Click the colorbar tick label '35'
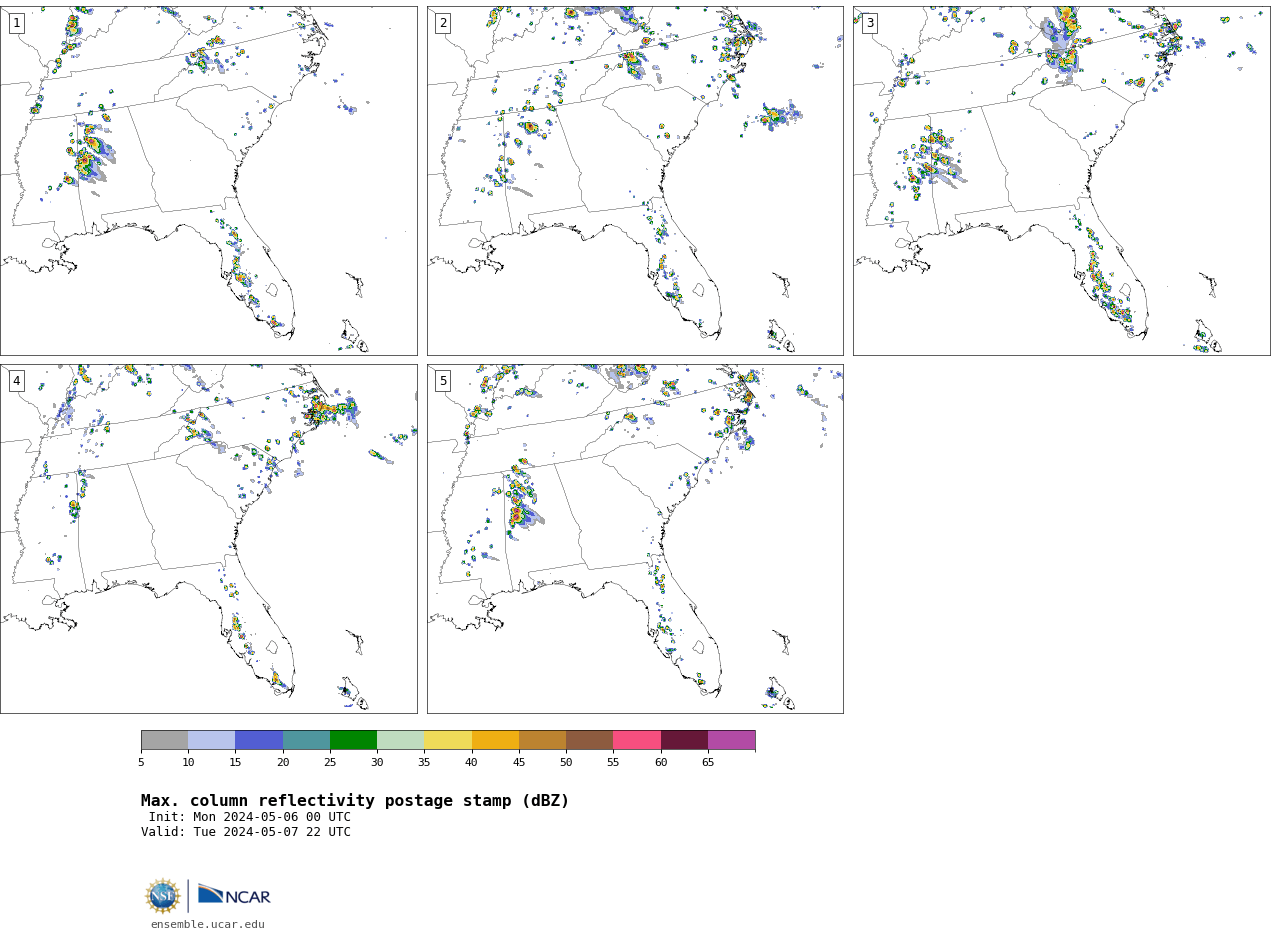The width and height of the screenshot is (1280, 936). point(424,763)
